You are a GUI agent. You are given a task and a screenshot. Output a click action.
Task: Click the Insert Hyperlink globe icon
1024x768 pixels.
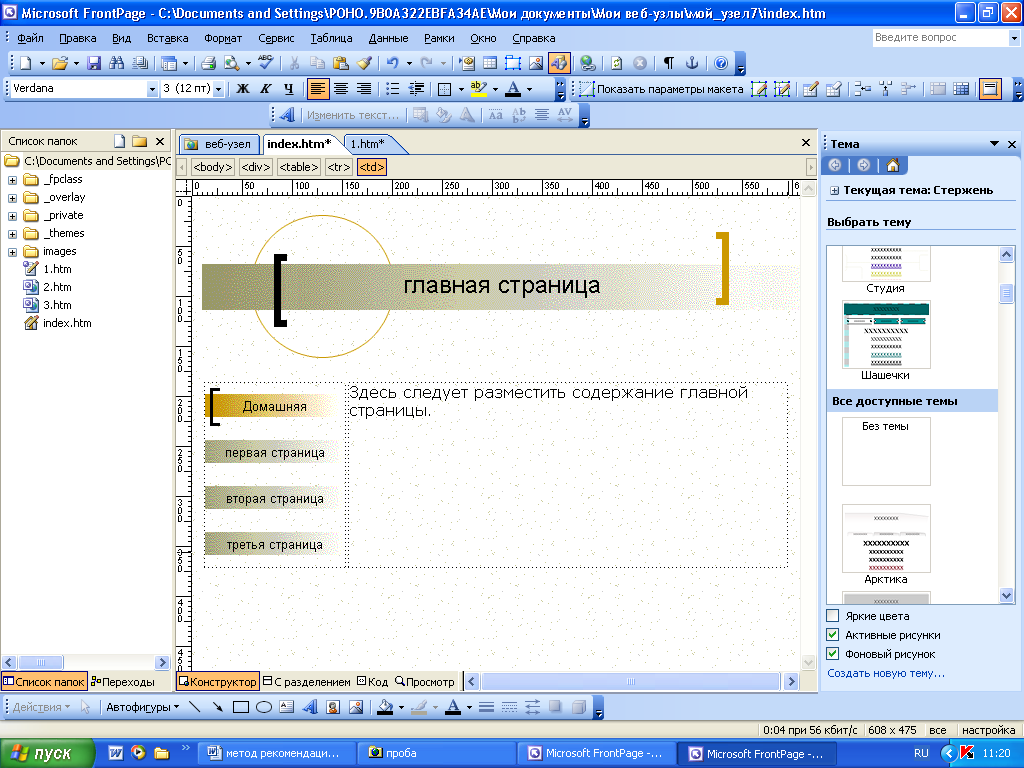pos(588,63)
